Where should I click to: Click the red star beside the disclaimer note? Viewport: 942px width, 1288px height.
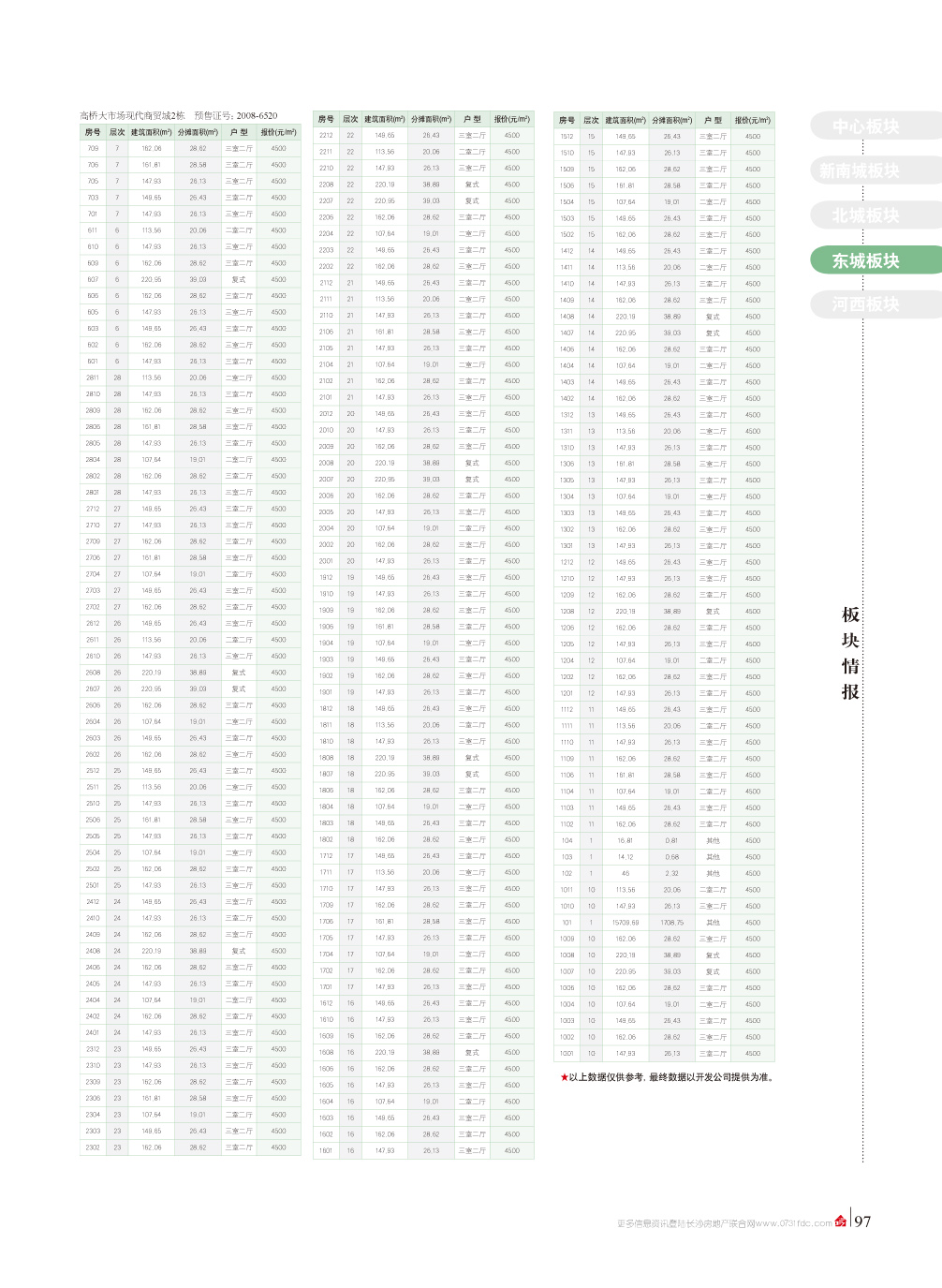coord(564,1077)
